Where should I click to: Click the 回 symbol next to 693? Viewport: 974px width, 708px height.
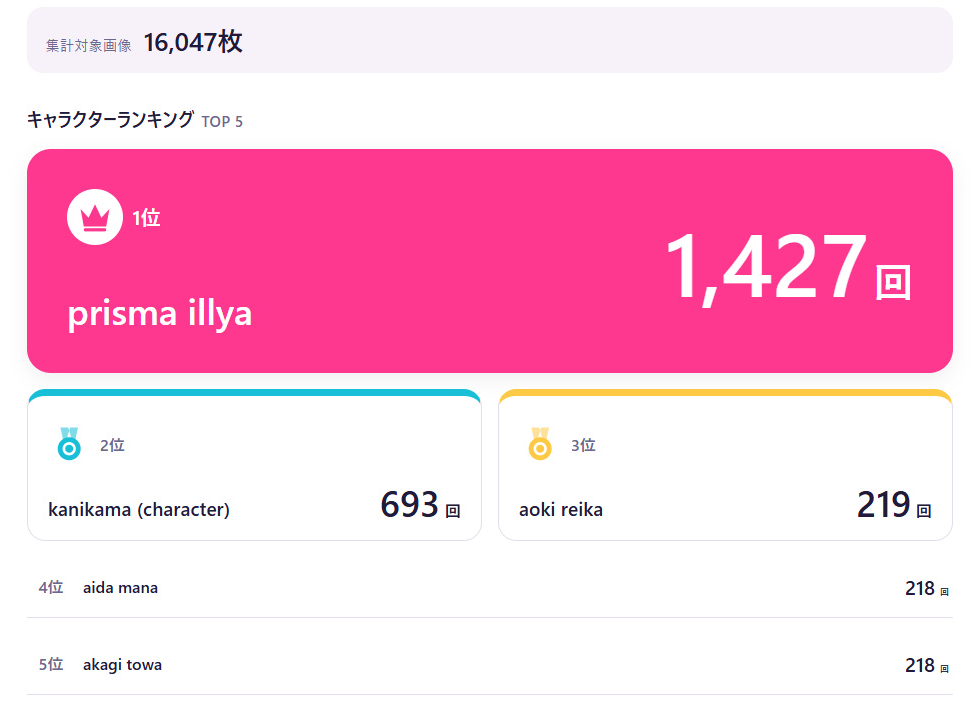tap(453, 511)
